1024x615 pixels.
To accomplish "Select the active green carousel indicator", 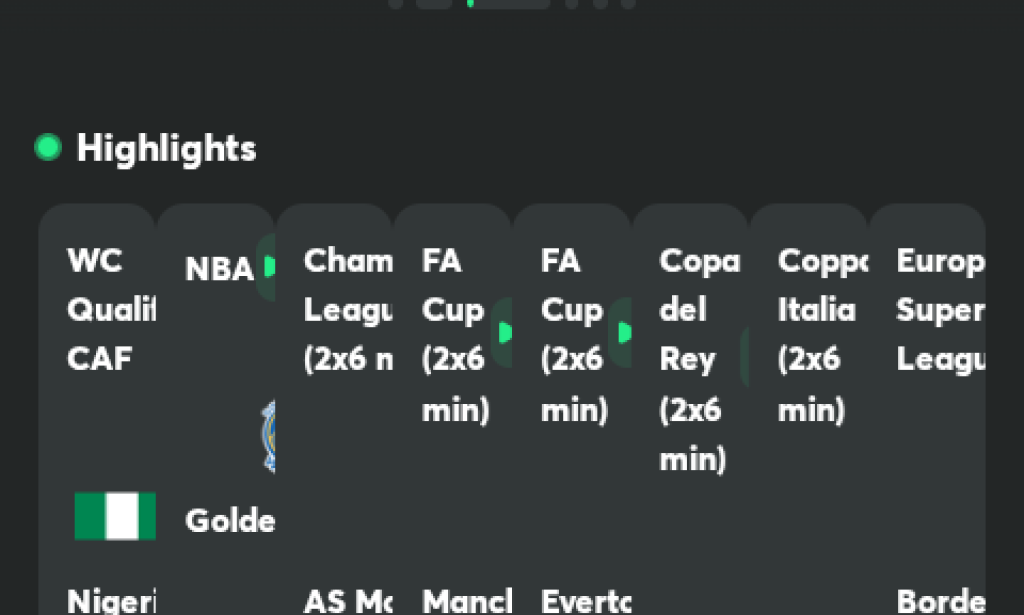I will click(x=470, y=3).
